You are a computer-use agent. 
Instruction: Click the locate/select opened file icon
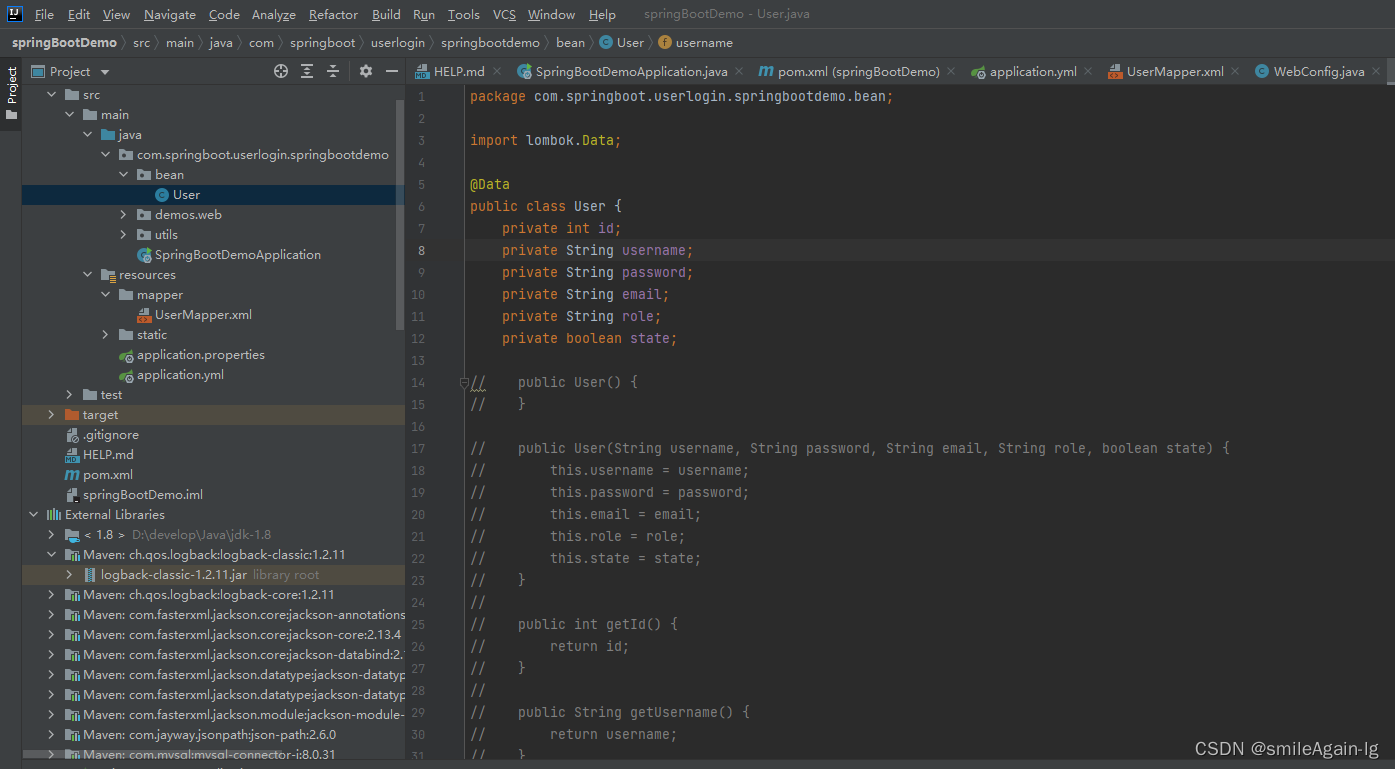(x=281, y=71)
